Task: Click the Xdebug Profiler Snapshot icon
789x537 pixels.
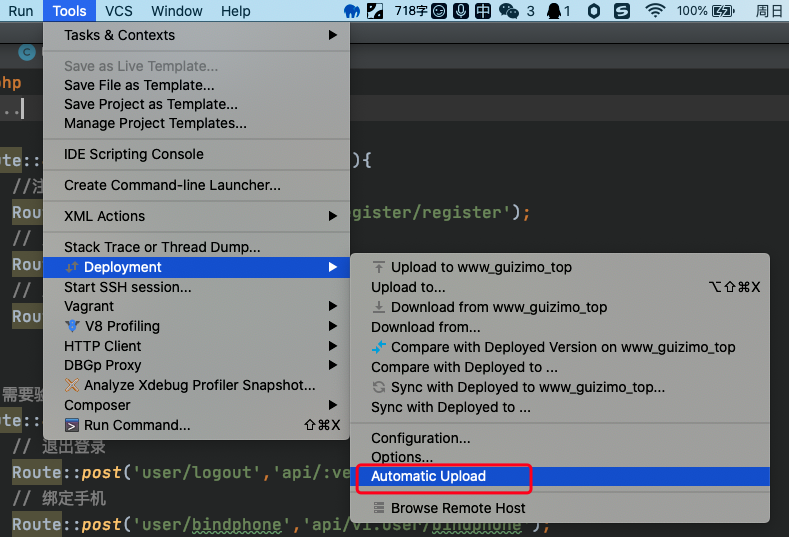Action: (72, 385)
